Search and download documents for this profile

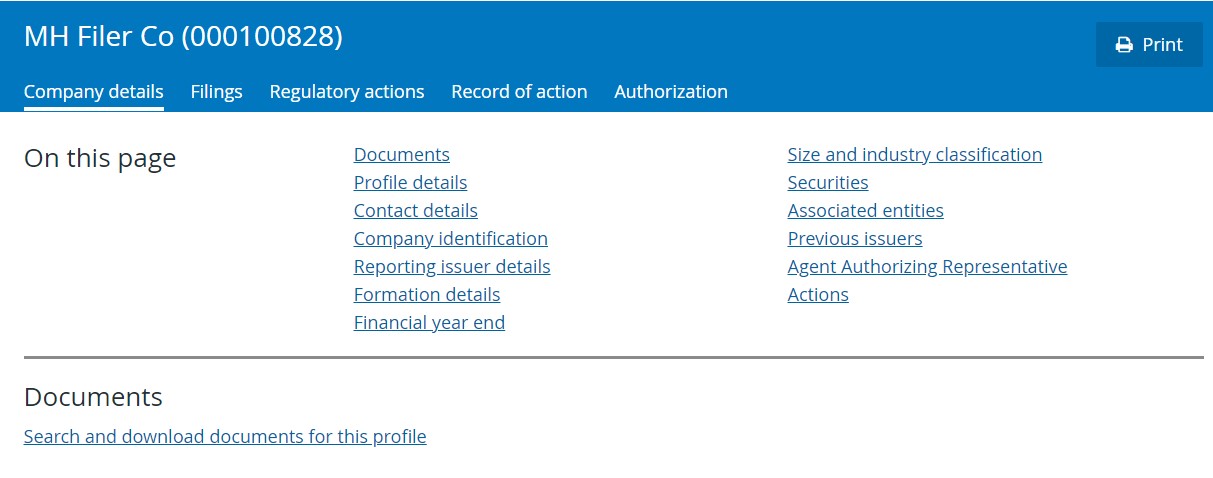pyautogui.click(x=225, y=437)
